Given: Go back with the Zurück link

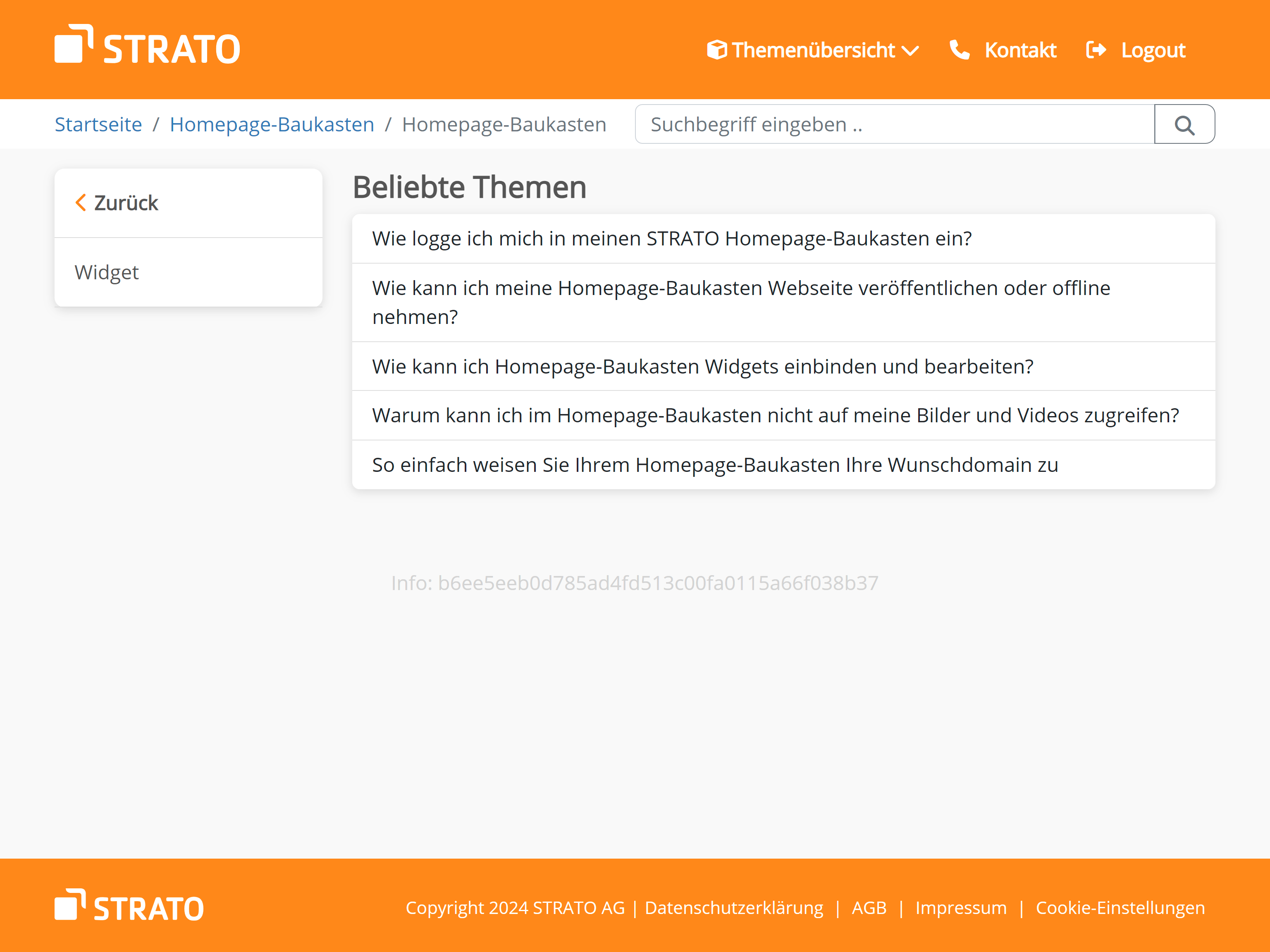Looking at the screenshot, I should [126, 202].
